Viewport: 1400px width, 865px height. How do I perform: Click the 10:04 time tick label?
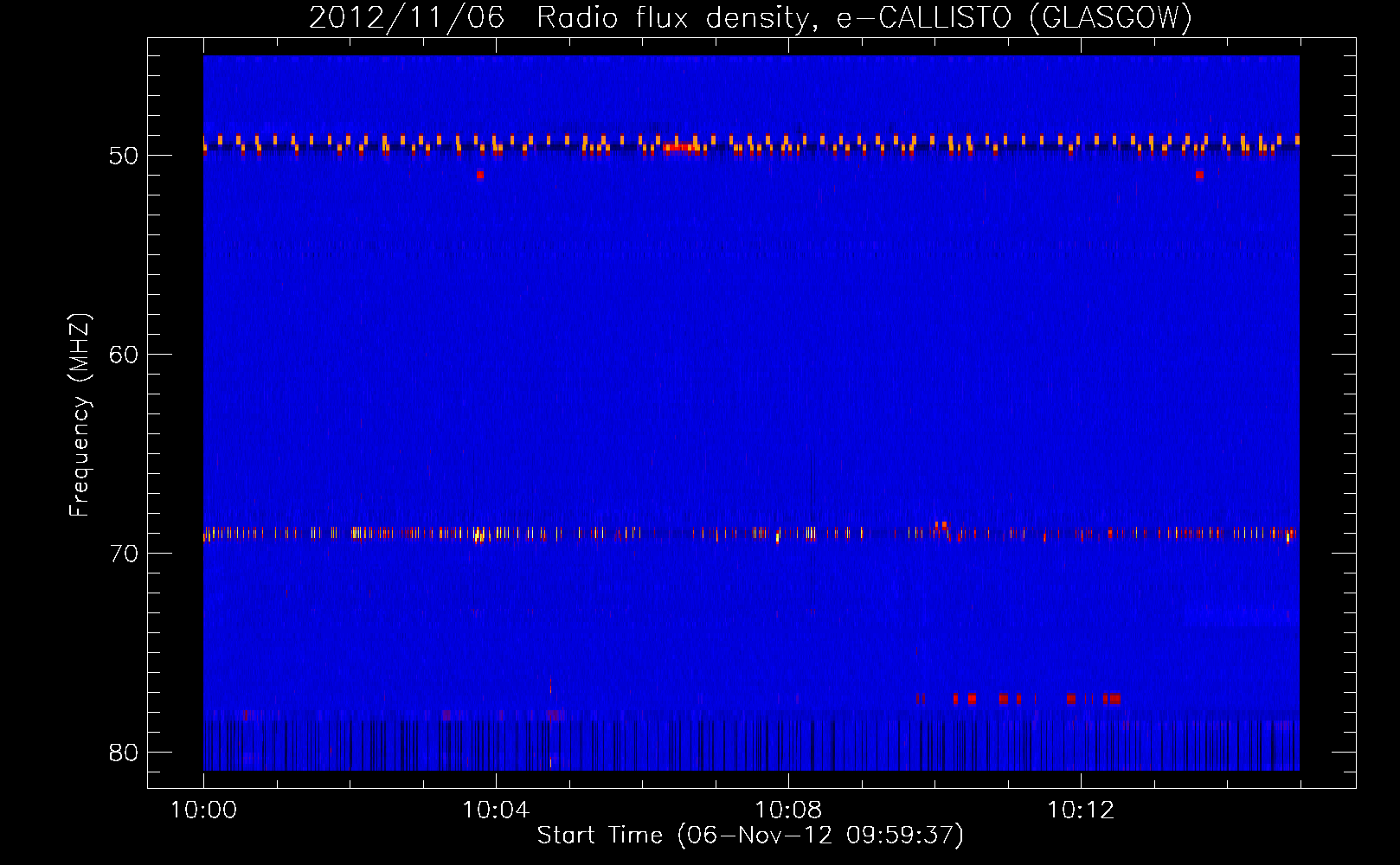pyautogui.click(x=496, y=811)
